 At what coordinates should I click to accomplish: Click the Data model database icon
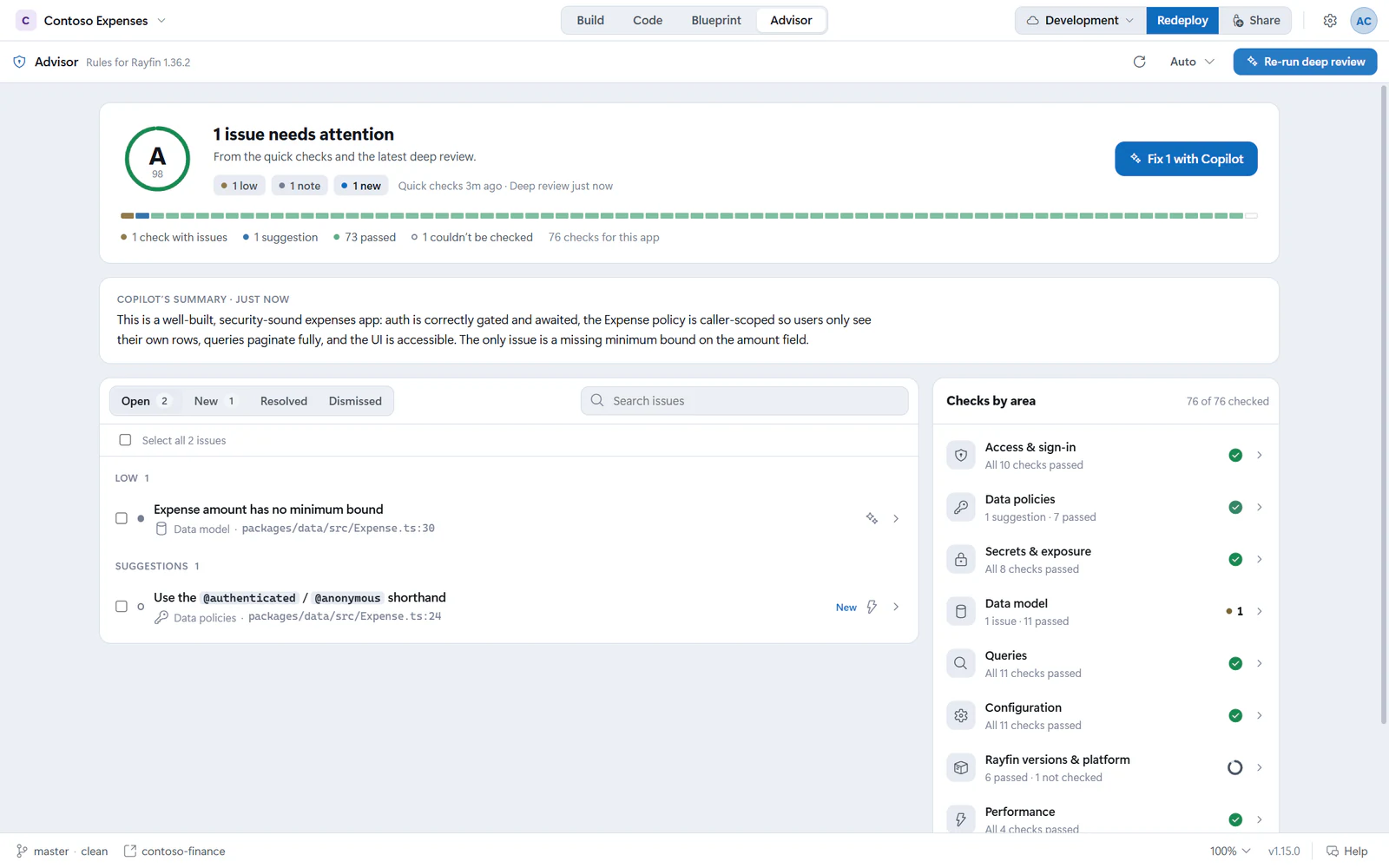(x=961, y=611)
